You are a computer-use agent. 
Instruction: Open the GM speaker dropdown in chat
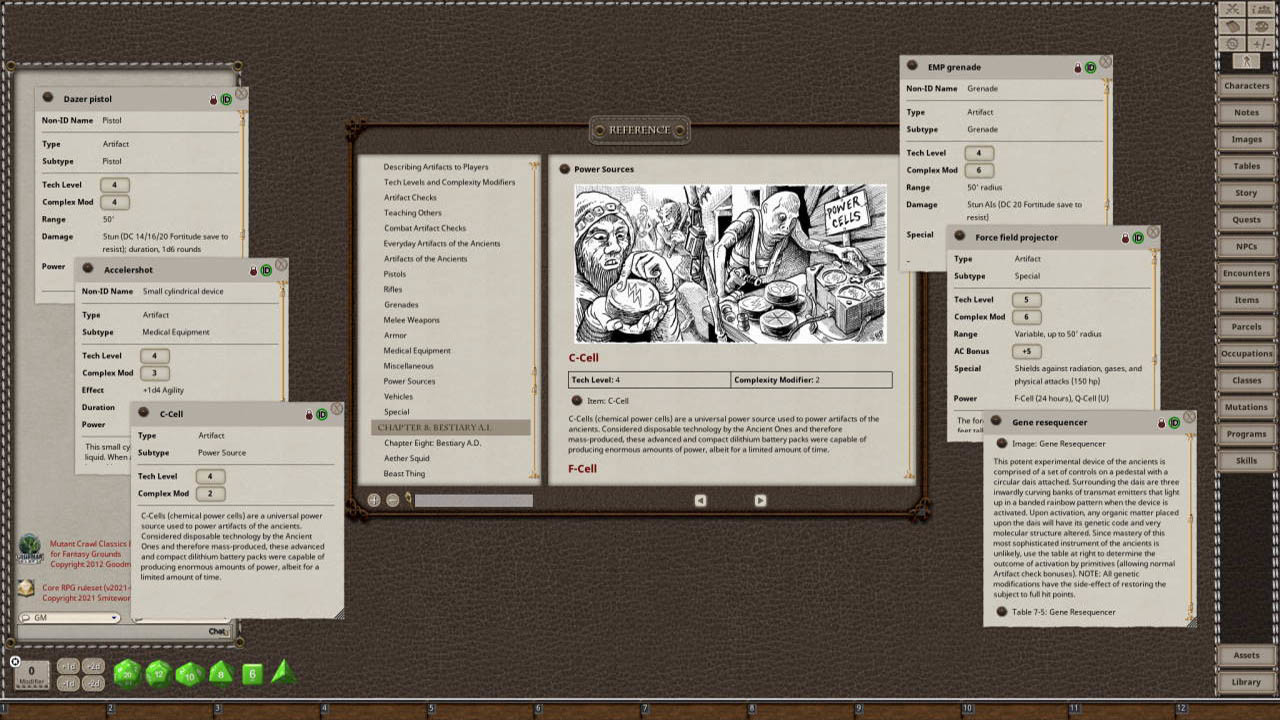70,618
